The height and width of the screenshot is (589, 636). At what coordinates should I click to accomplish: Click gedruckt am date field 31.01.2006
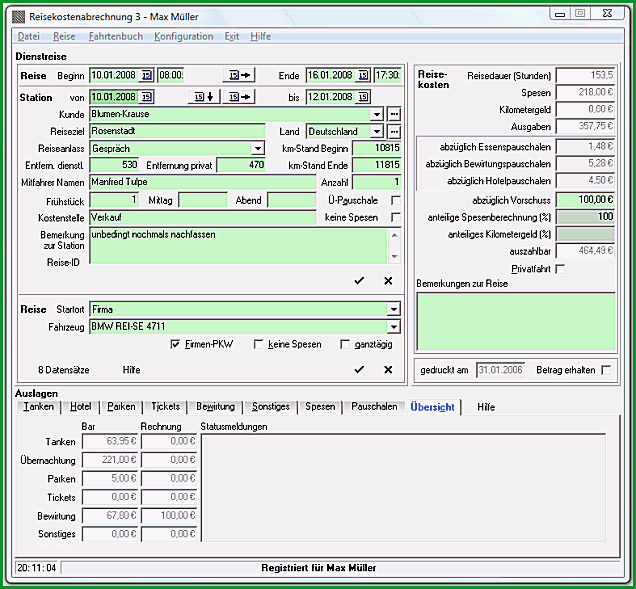click(500, 370)
